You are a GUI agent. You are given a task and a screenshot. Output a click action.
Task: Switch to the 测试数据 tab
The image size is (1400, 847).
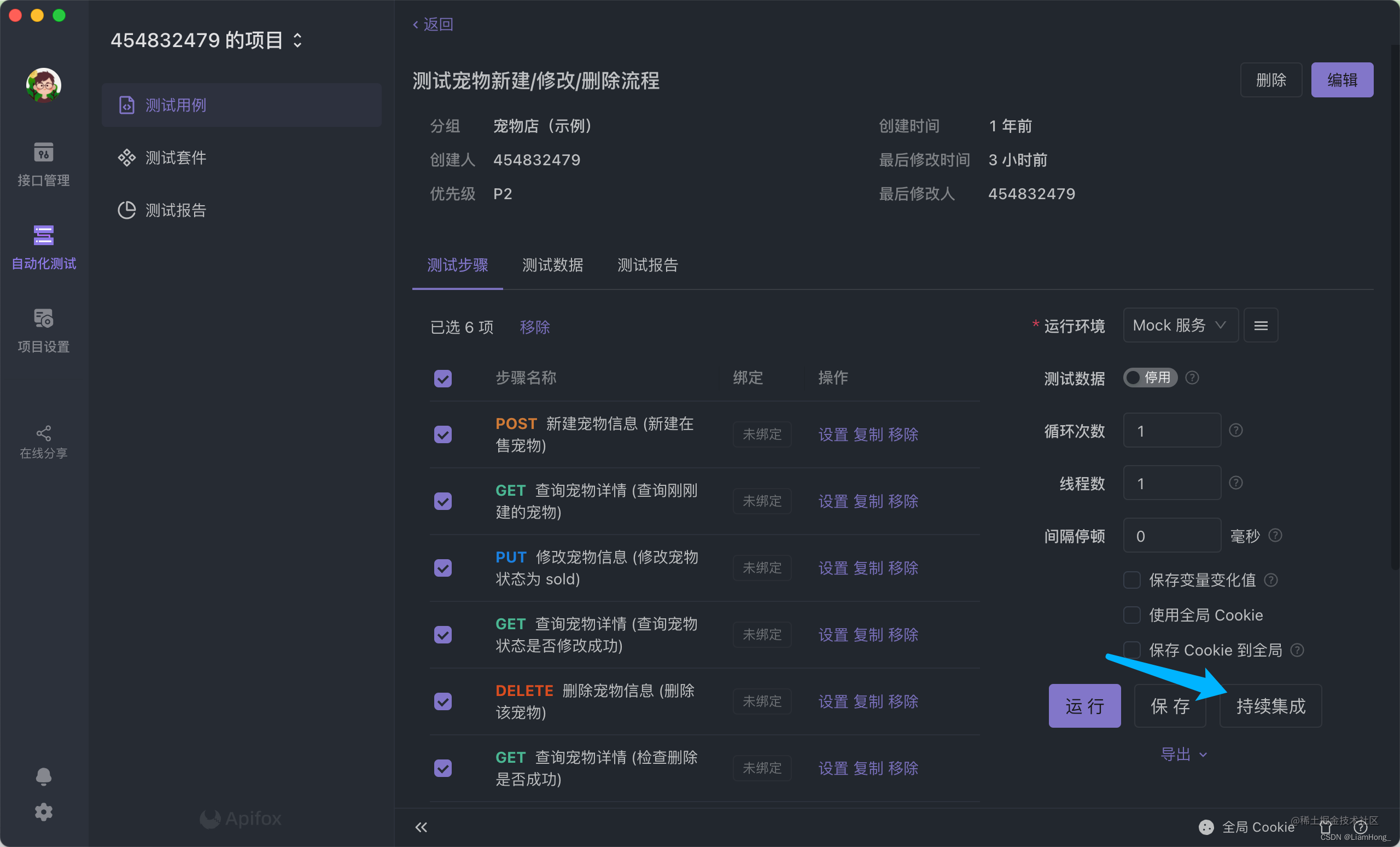554,266
